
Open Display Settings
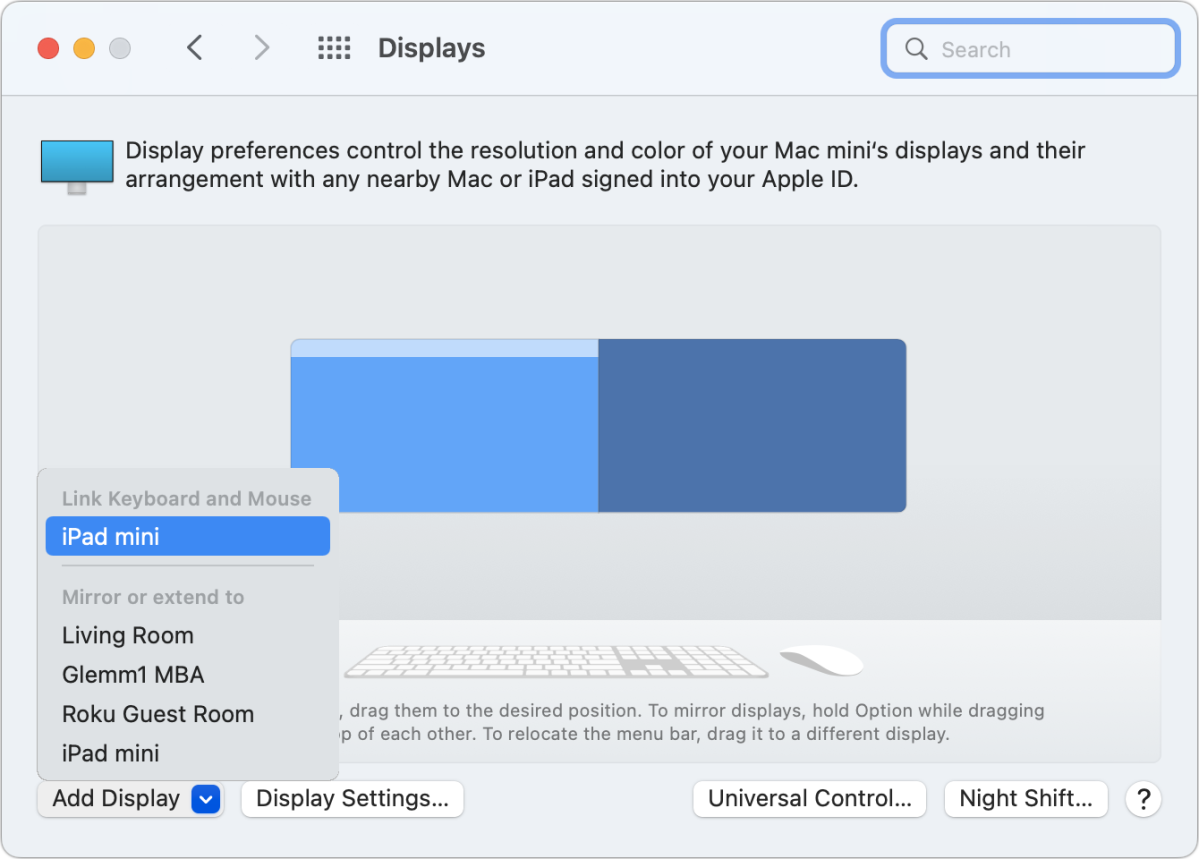coord(352,799)
